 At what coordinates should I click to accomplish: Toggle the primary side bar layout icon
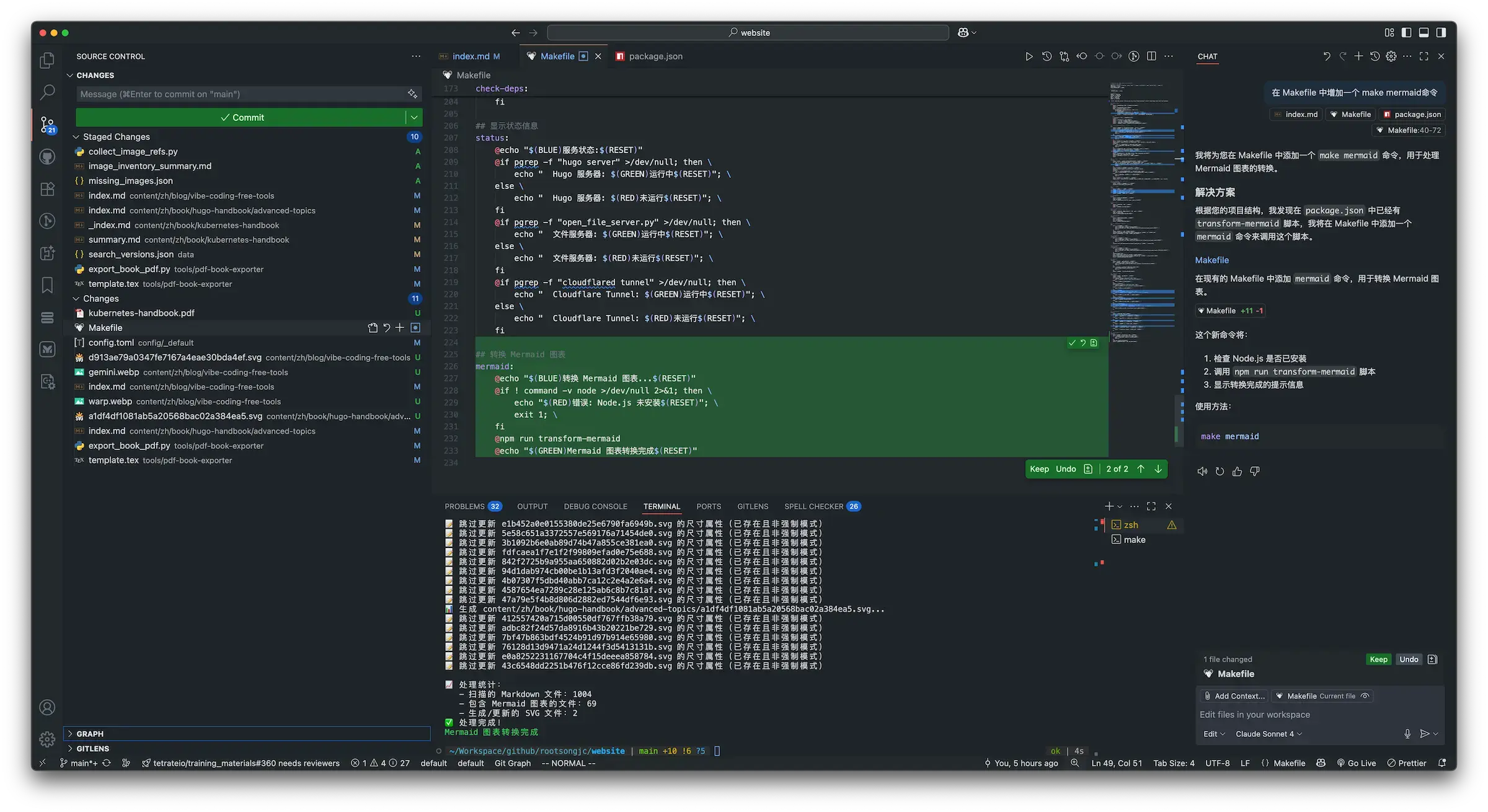coord(1406,33)
